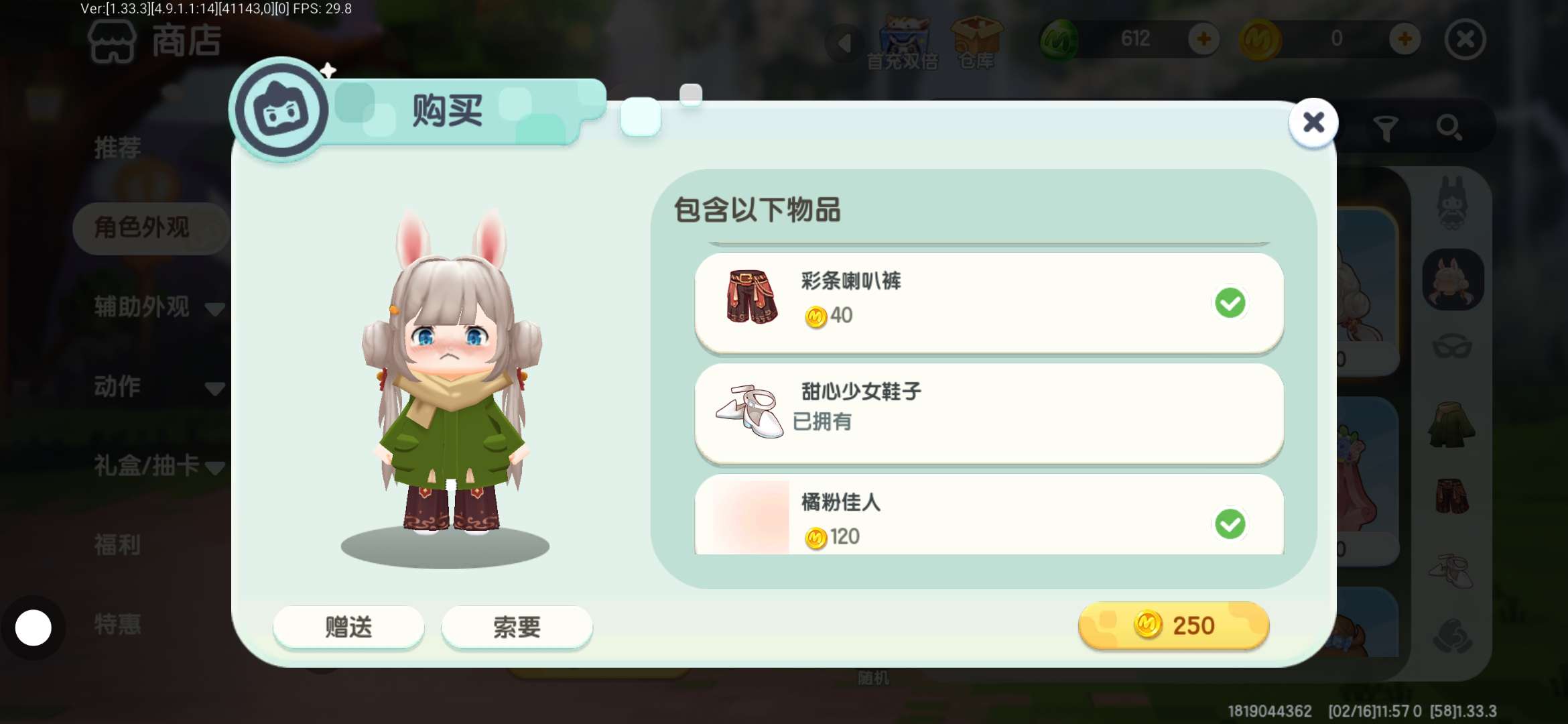1568x724 pixels.
Task: Expand the 礼盒/抽卡 sidebar menu
Action: coord(158,465)
